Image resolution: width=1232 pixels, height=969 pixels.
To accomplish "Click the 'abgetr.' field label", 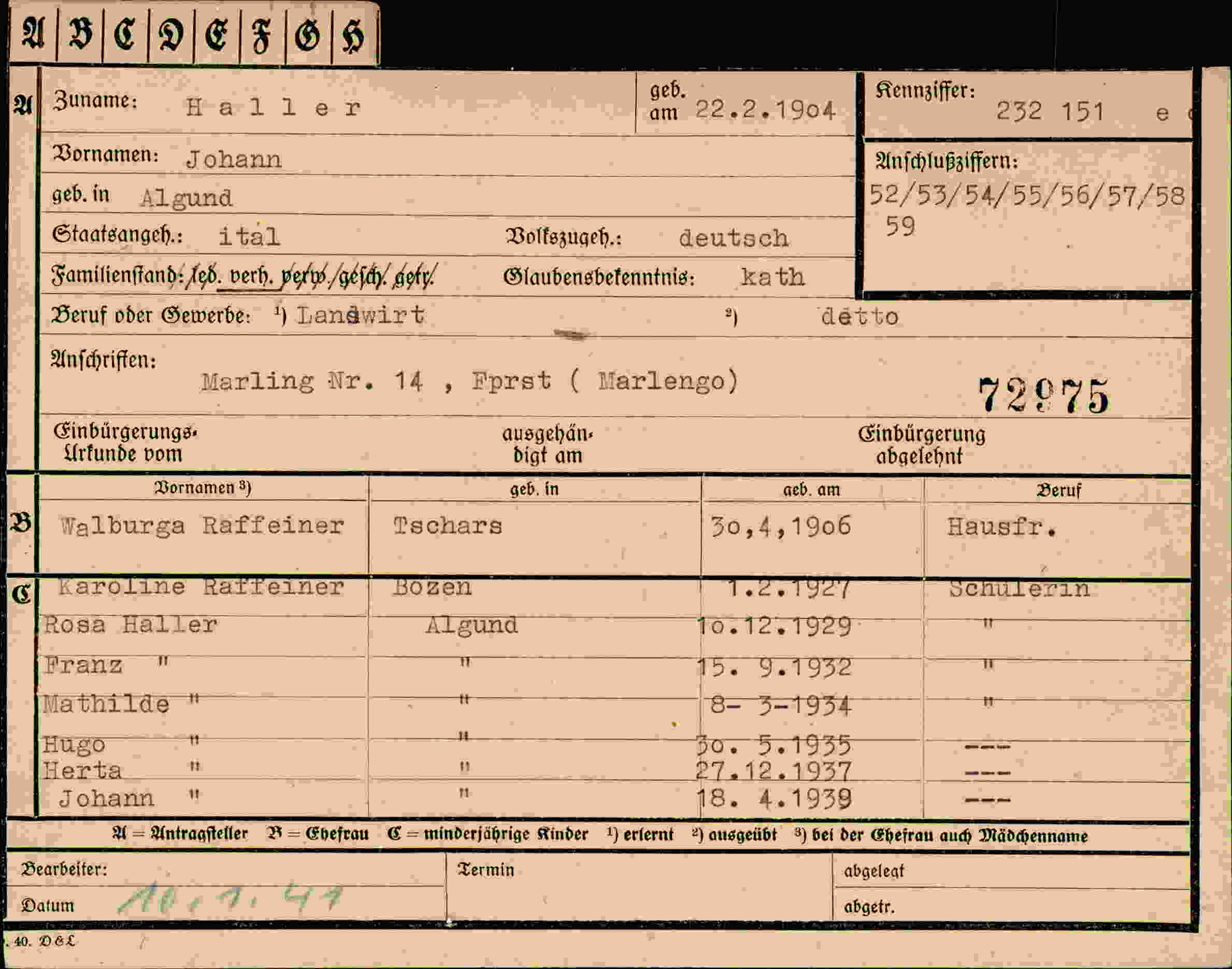I will tap(869, 907).
